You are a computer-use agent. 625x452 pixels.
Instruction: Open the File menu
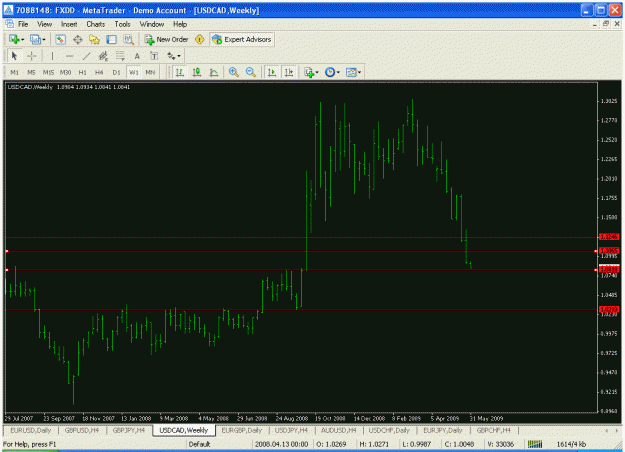coord(23,24)
